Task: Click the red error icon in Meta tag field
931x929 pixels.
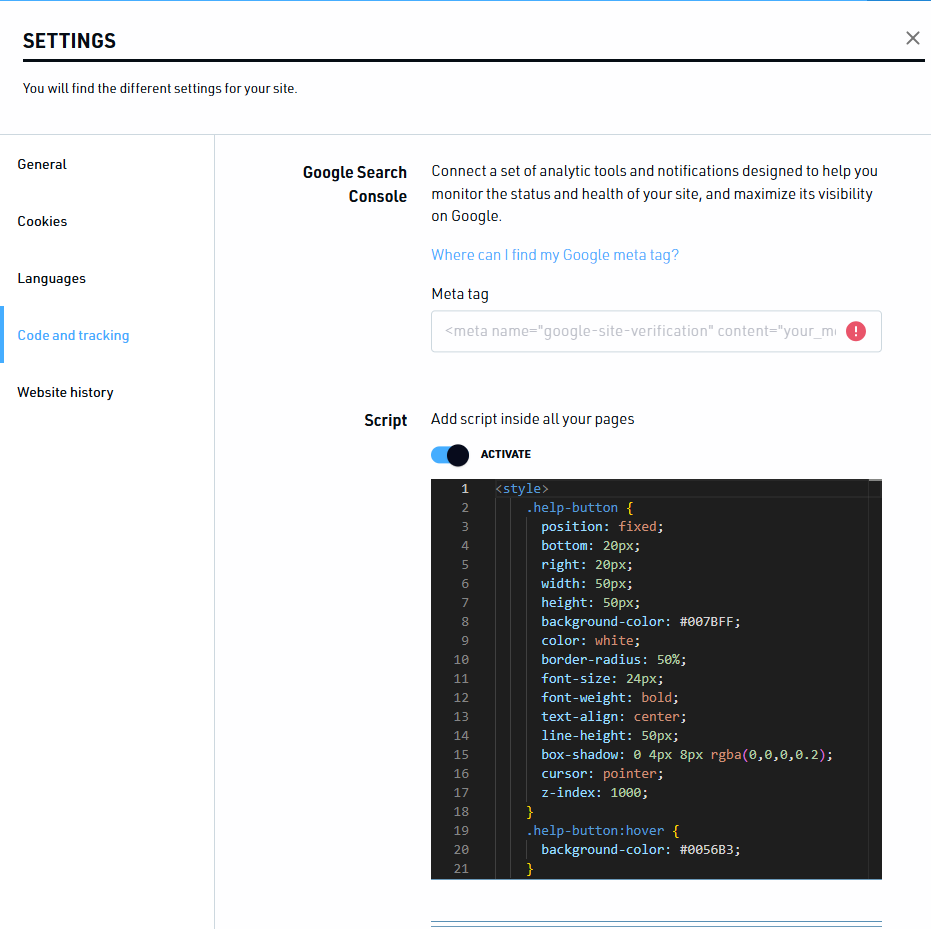Action: tap(856, 331)
